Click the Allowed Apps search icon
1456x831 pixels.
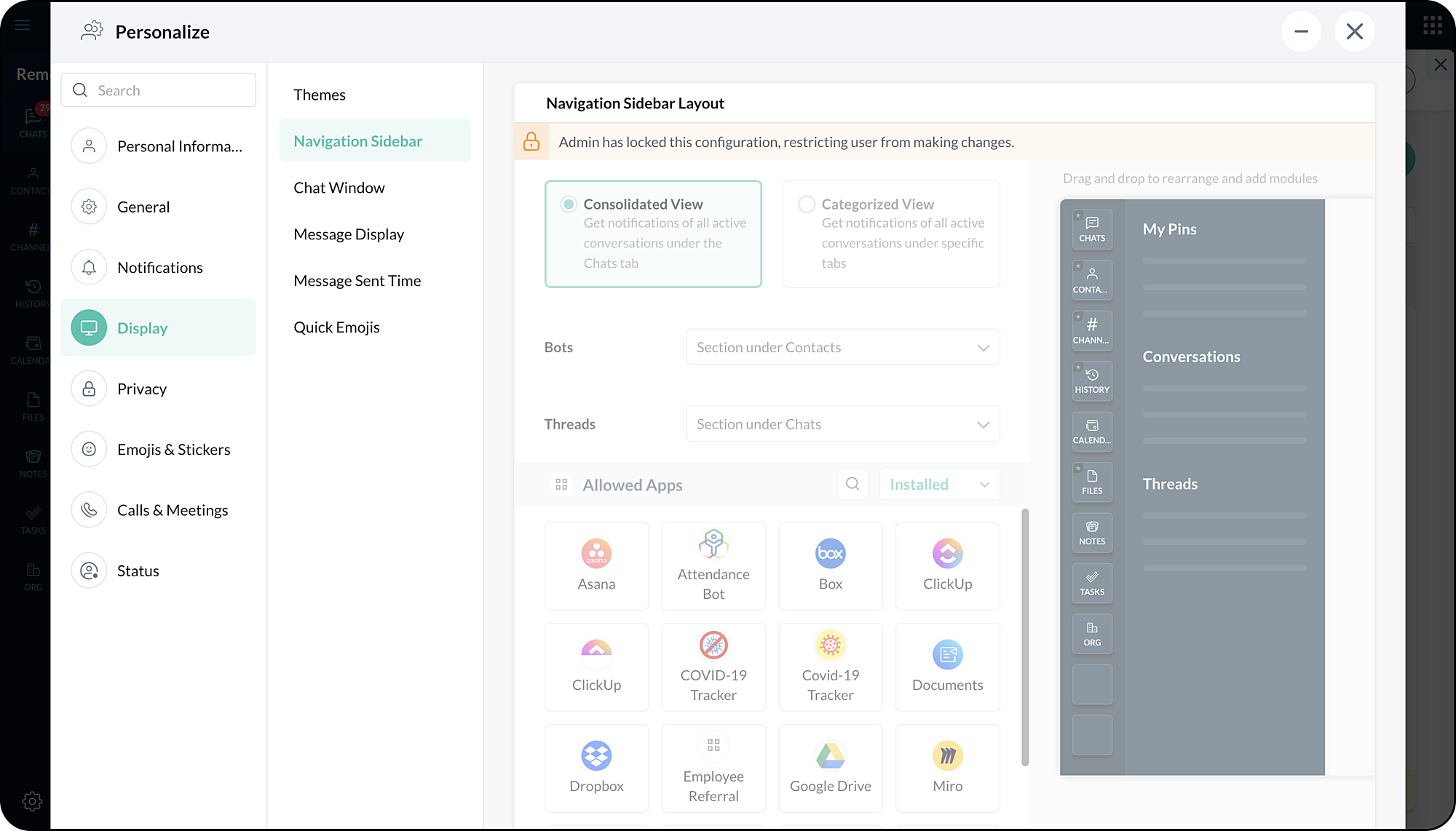852,484
